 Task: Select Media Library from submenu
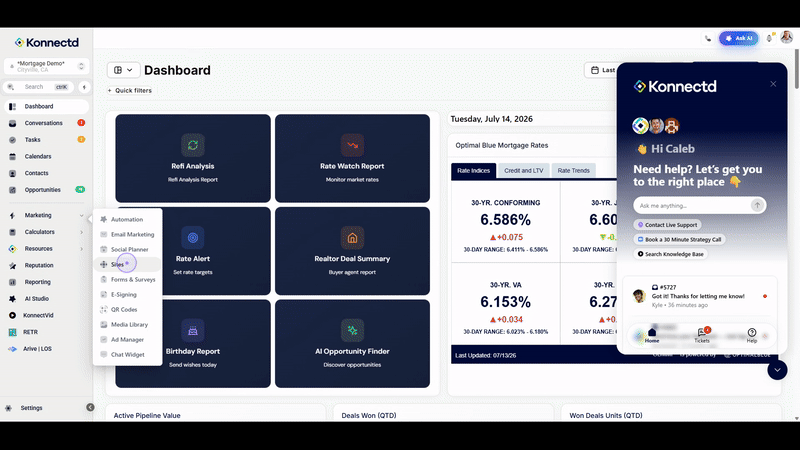point(127,324)
